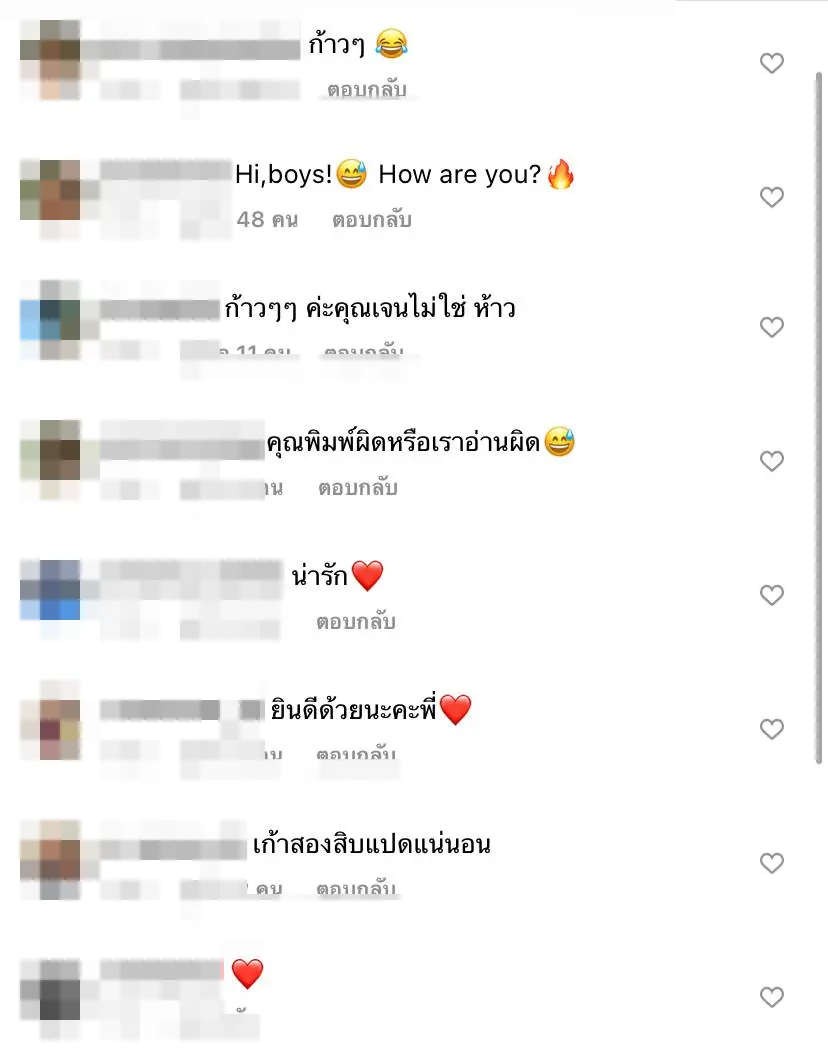Open avatar of the 'เก้าสองสิบแปดแน่นอน' commenter
This screenshot has height=1051, width=828.
click(x=50, y=860)
